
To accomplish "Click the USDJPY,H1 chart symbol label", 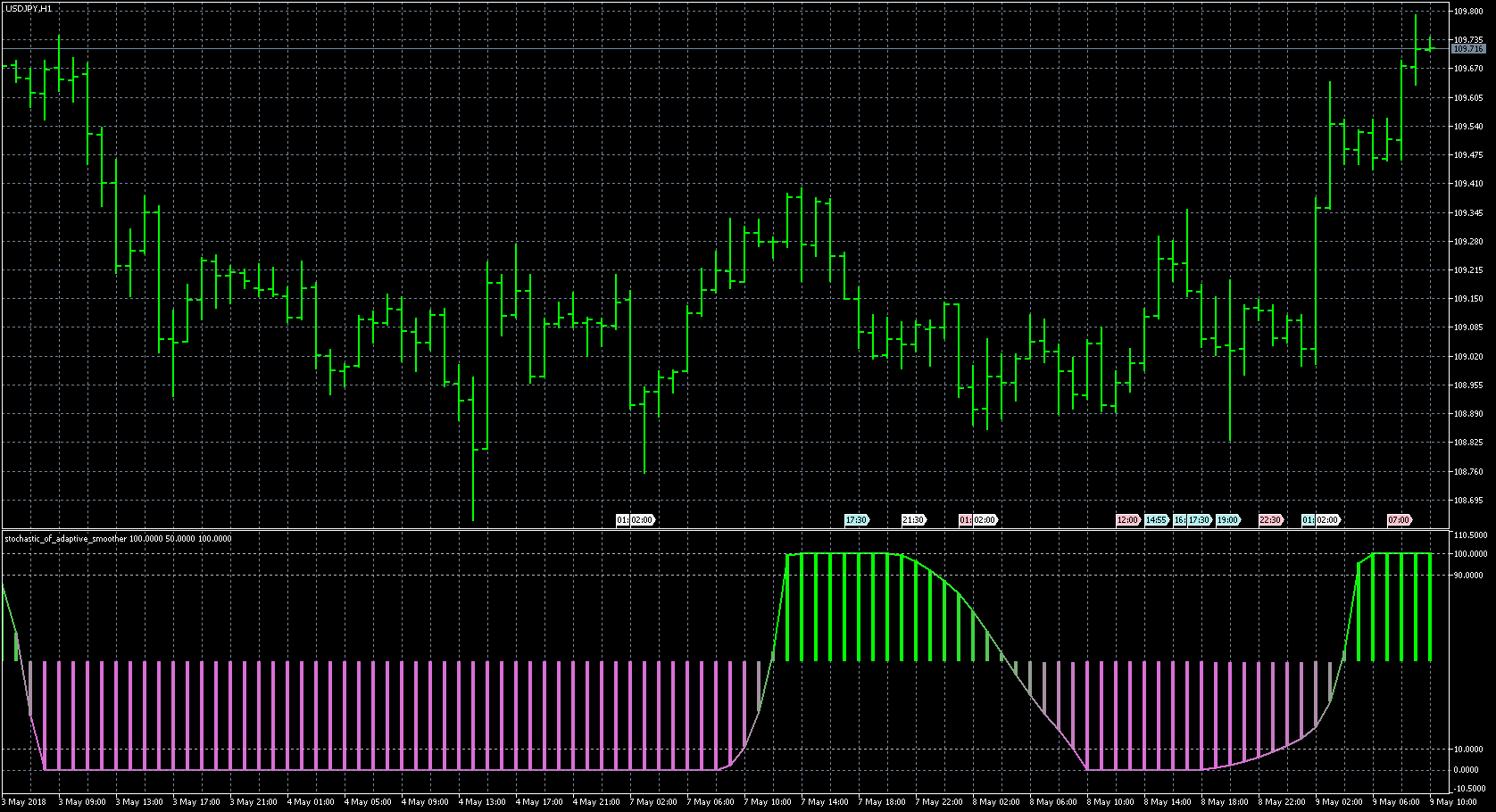I will 28,8.
